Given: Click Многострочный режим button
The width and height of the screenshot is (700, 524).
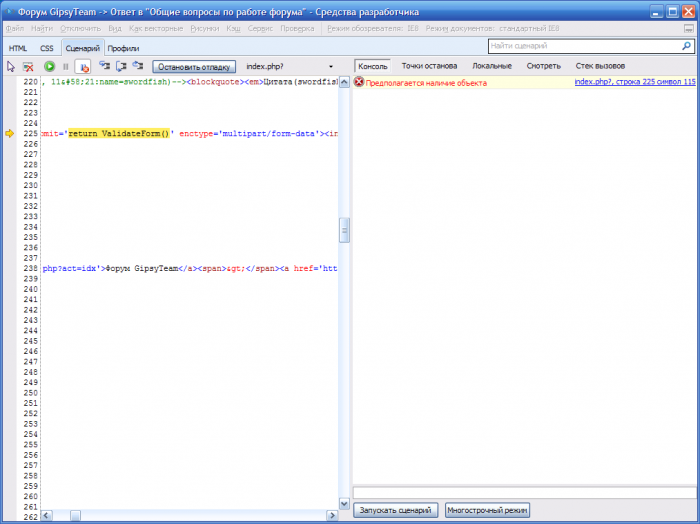Looking at the screenshot, I should 487,510.
